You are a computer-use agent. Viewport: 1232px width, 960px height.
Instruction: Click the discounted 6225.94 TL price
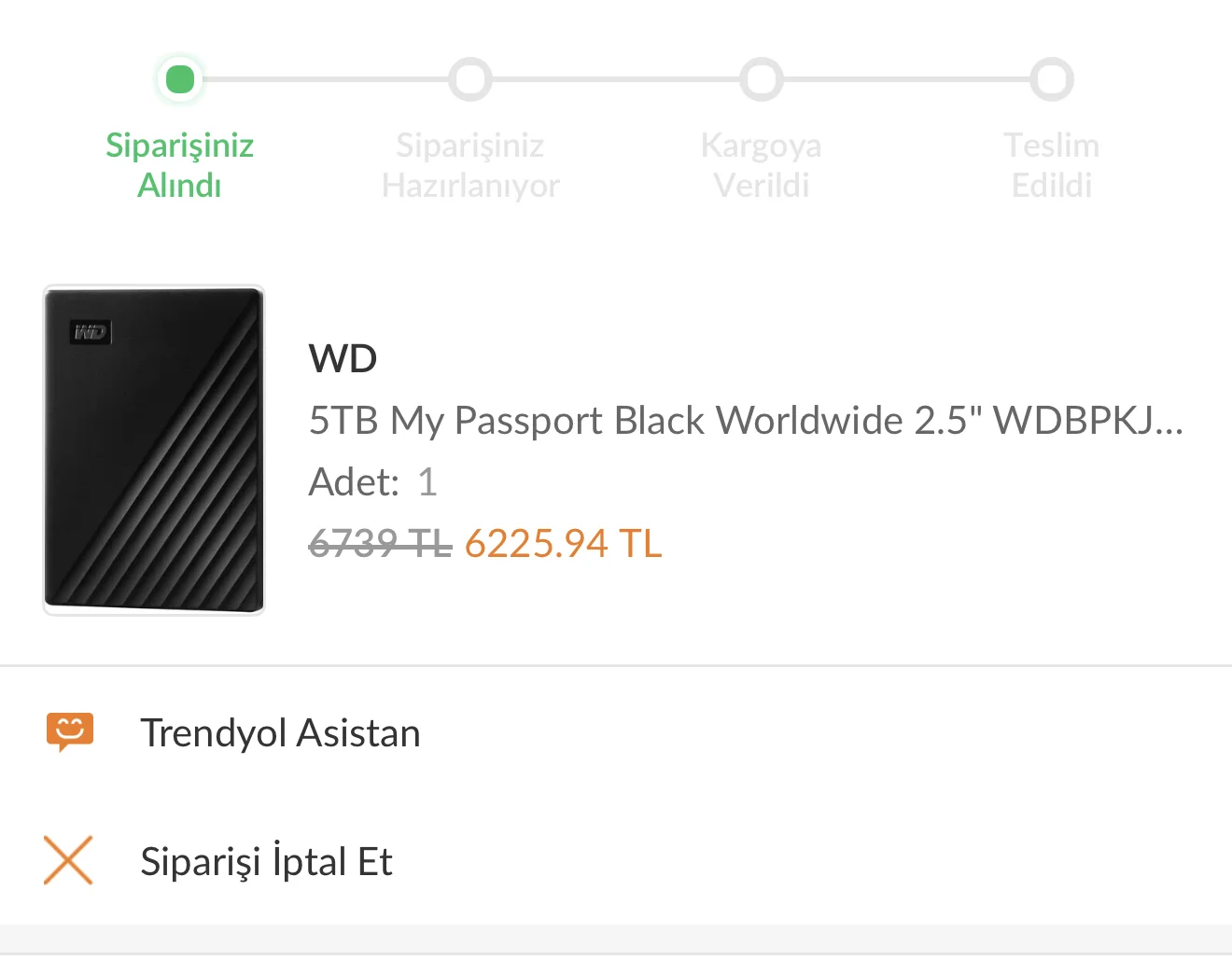pos(563,543)
